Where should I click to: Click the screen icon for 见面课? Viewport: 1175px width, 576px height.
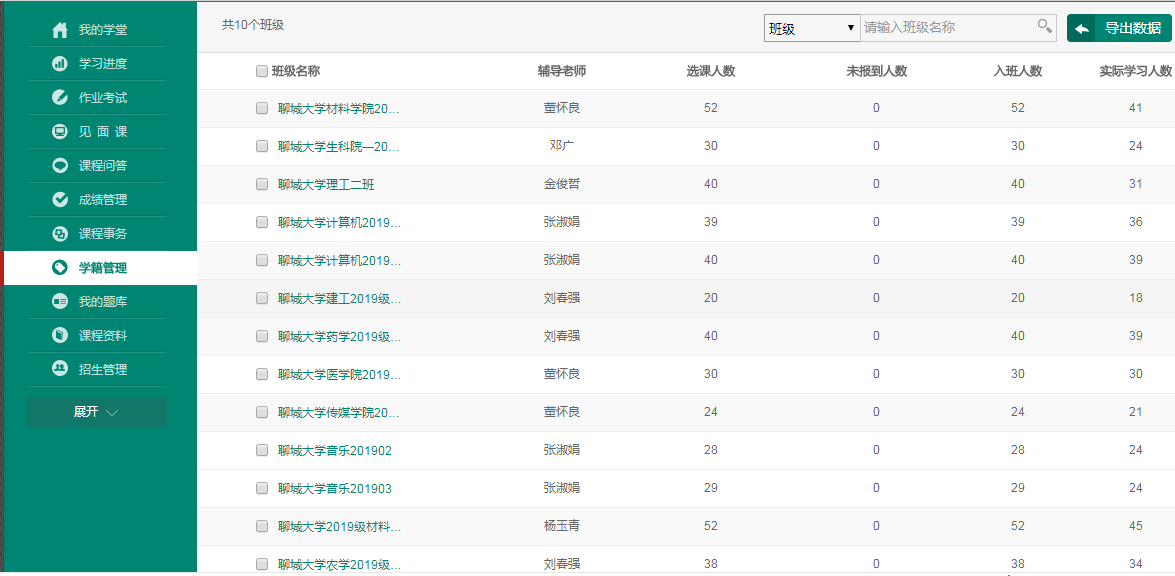point(60,132)
